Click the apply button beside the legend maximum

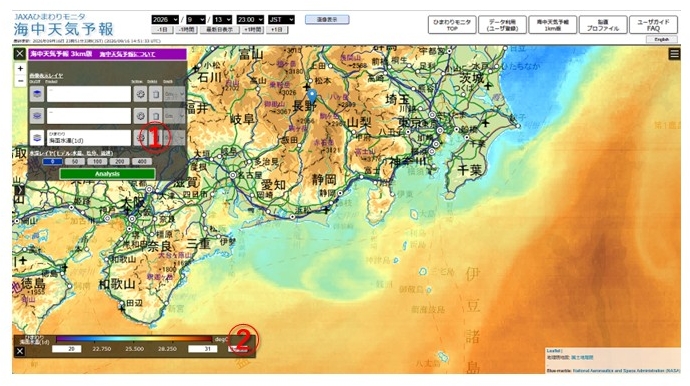[238, 349]
